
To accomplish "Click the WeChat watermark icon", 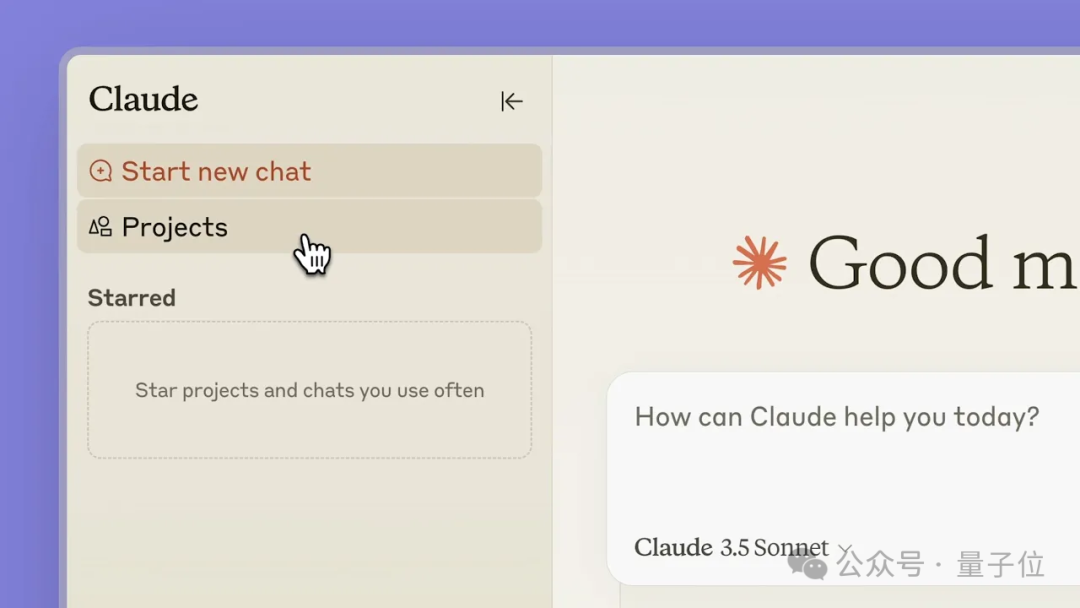I will pos(808,564).
